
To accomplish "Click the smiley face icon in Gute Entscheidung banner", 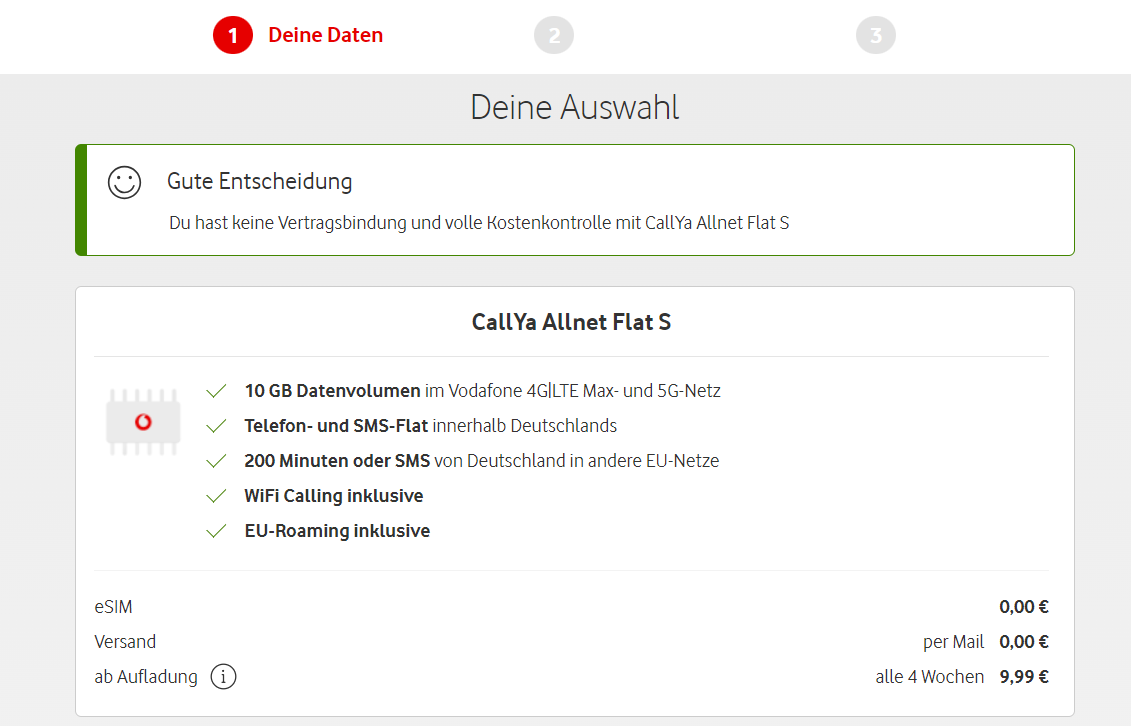I will point(124,182).
